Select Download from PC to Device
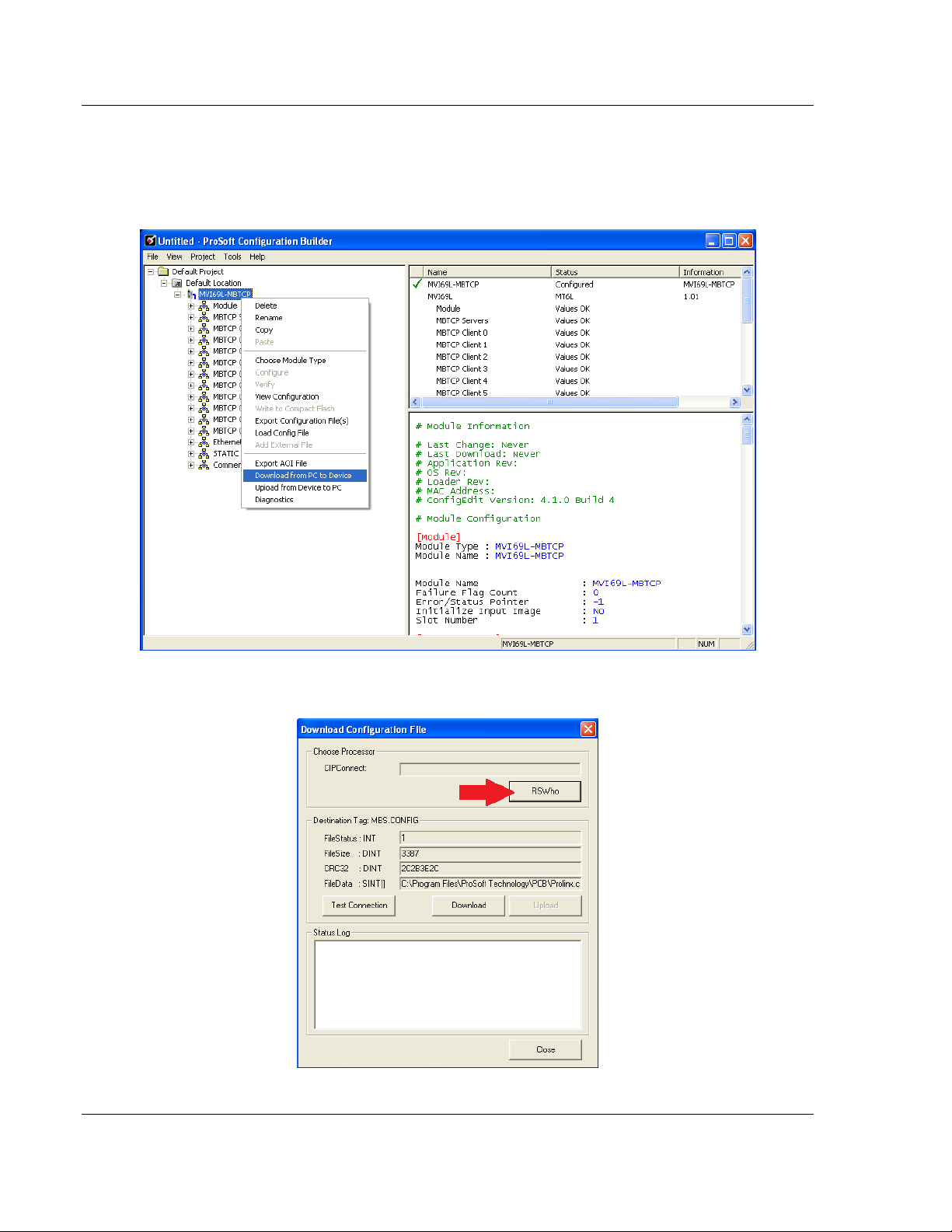This screenshot has height=1232, width=952. 305,476
